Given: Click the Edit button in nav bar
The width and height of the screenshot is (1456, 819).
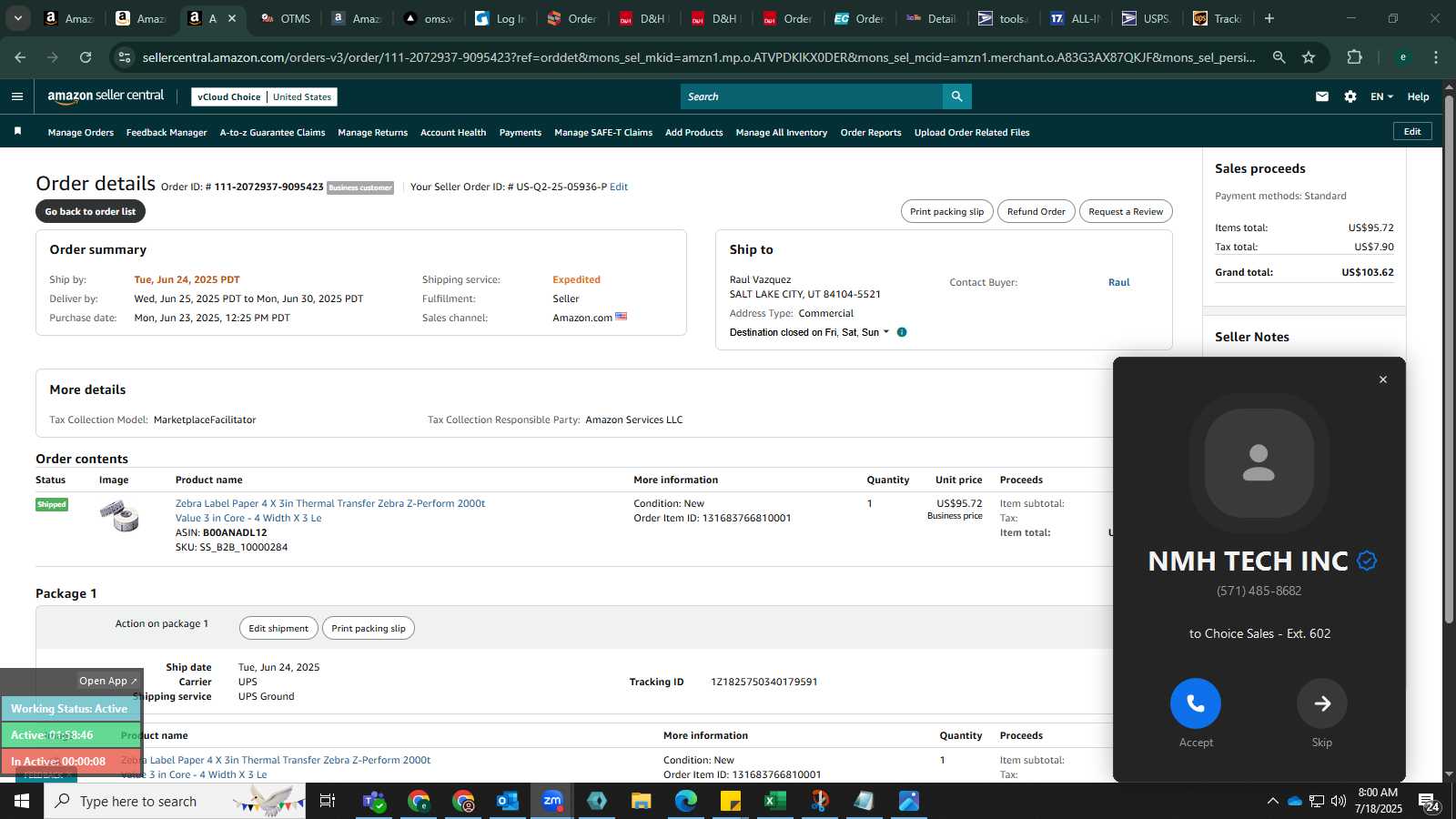Looking at the screenshot, I should coord(1412,131).
